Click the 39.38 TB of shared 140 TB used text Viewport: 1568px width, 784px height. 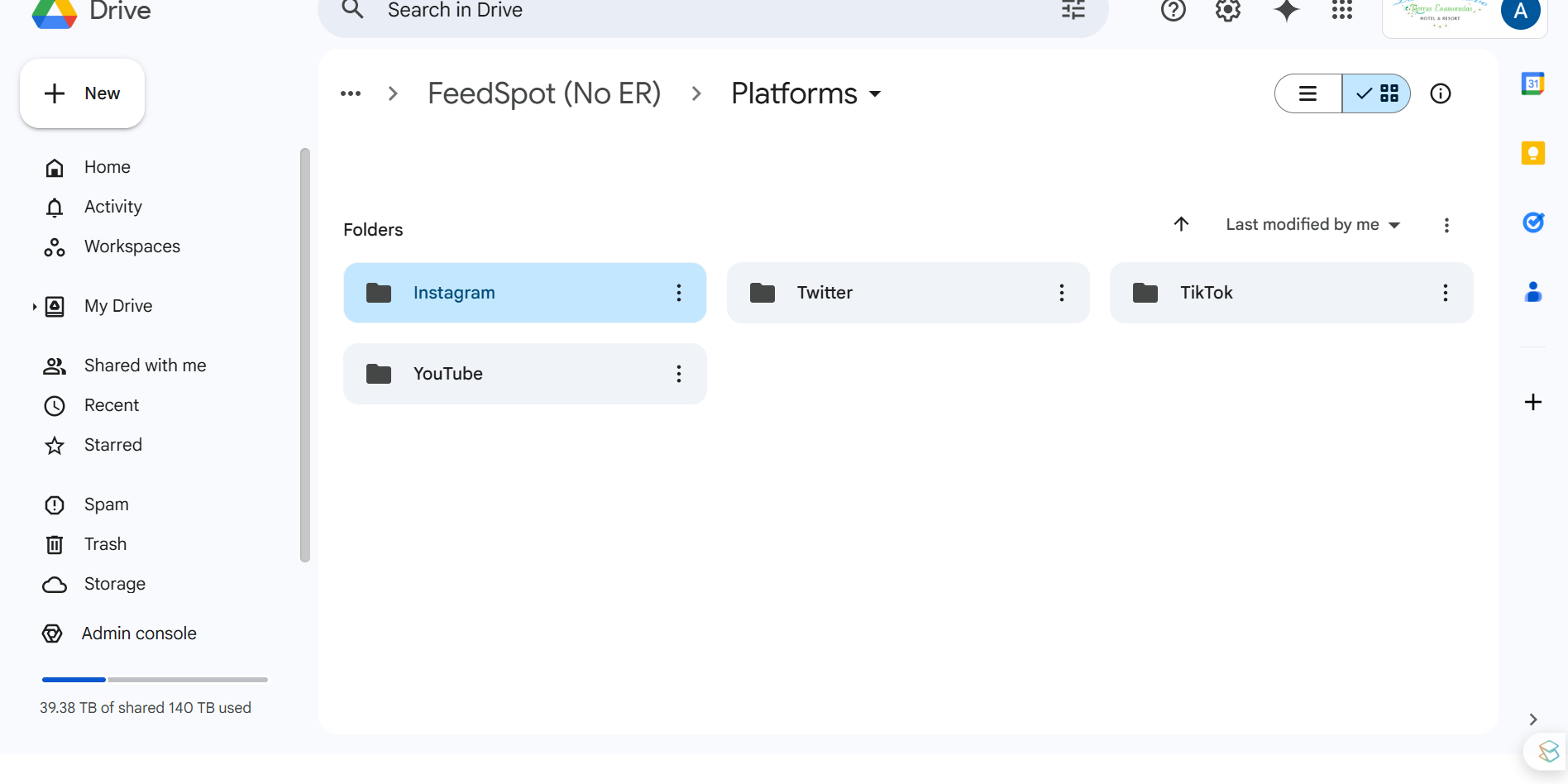[146, 708]
